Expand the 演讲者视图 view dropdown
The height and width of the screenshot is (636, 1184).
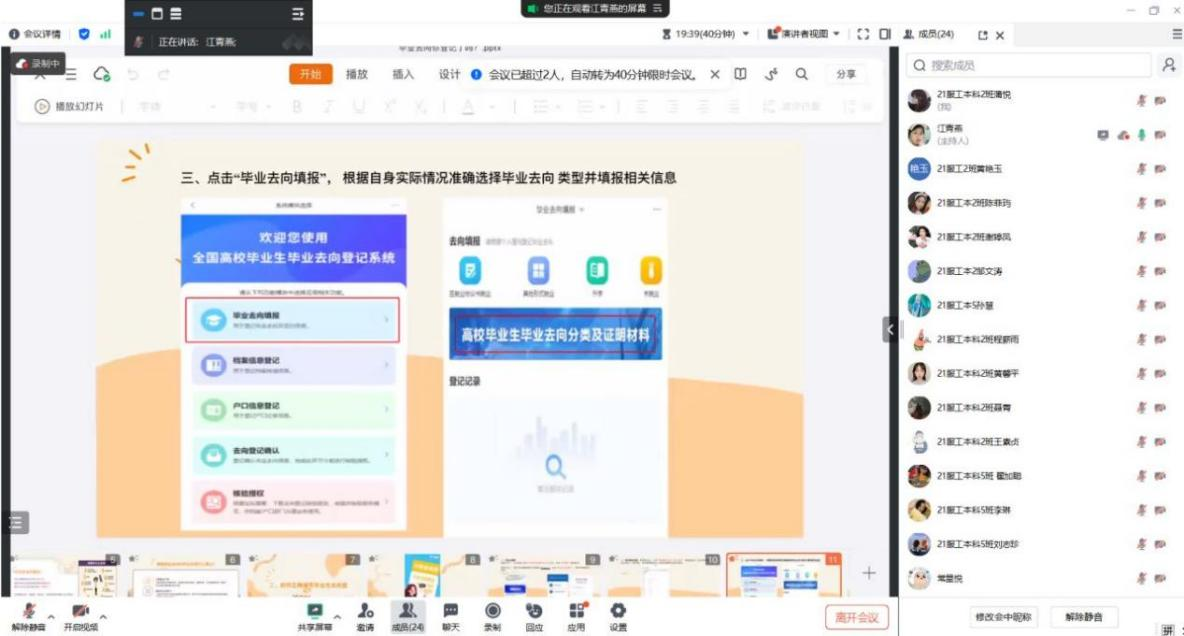pos(838,34)
